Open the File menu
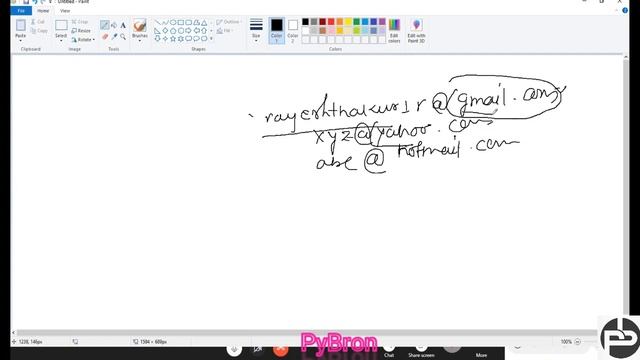This screenshot has width=640, height=360. (x=21, y=11)
